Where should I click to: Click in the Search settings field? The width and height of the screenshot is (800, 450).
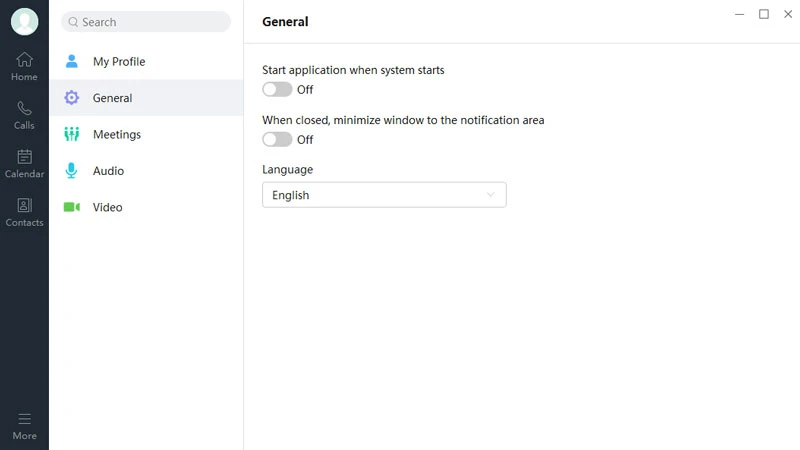pyautogui.click(x=150, y=22)
